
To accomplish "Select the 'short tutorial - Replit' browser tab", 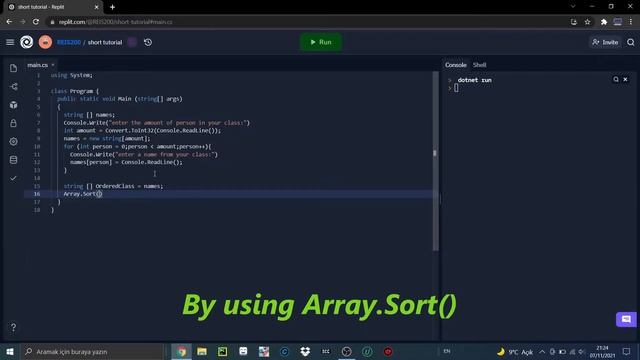I will [52, 7].
